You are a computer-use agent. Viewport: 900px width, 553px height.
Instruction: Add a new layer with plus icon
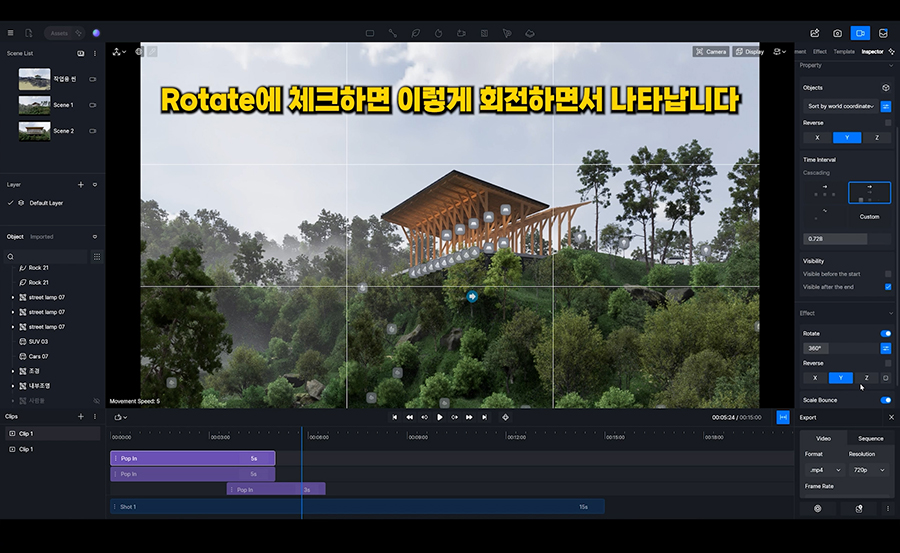click(x=80, y=185)
